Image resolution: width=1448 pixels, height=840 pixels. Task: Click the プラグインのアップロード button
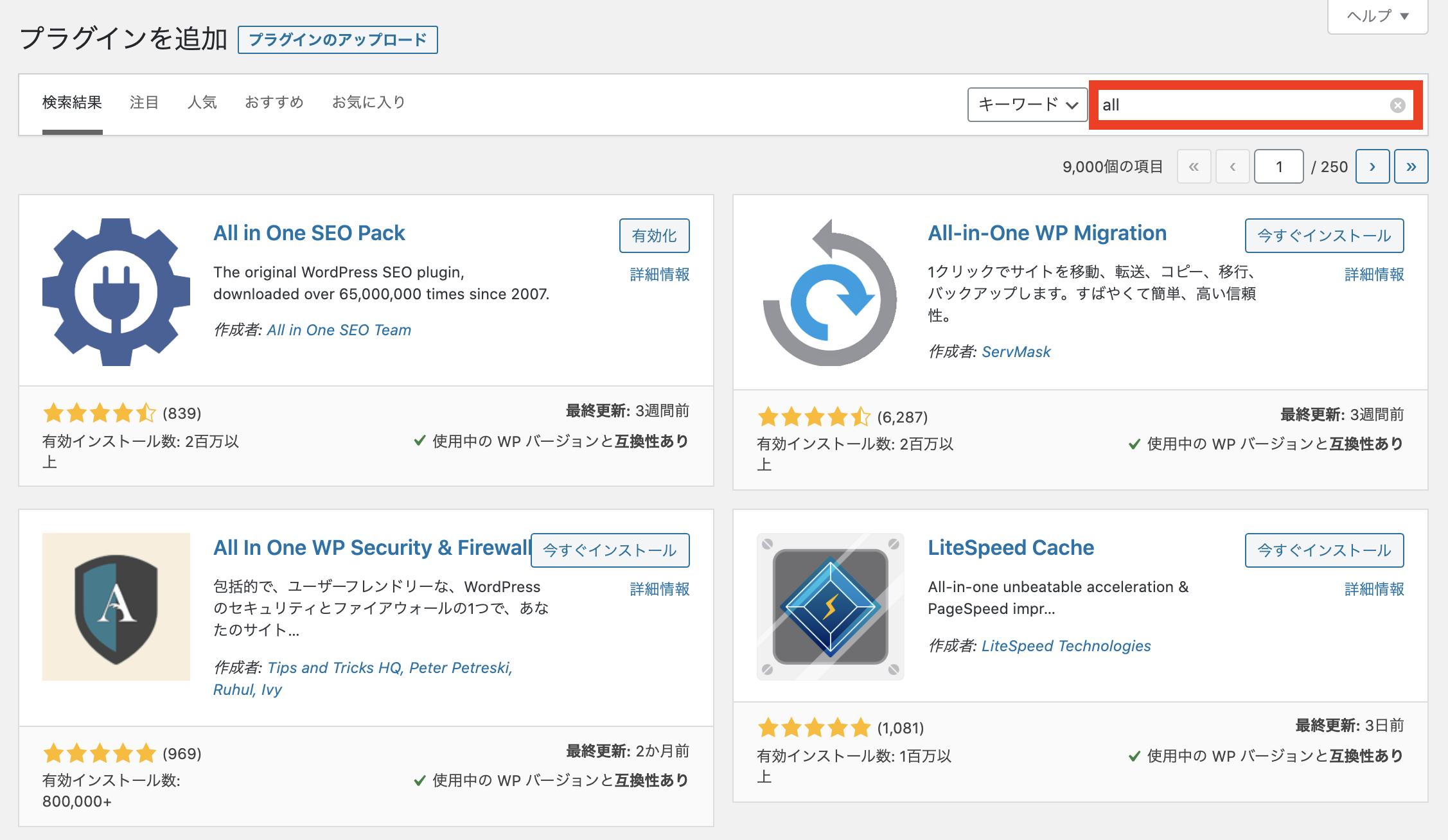(338, 40)
